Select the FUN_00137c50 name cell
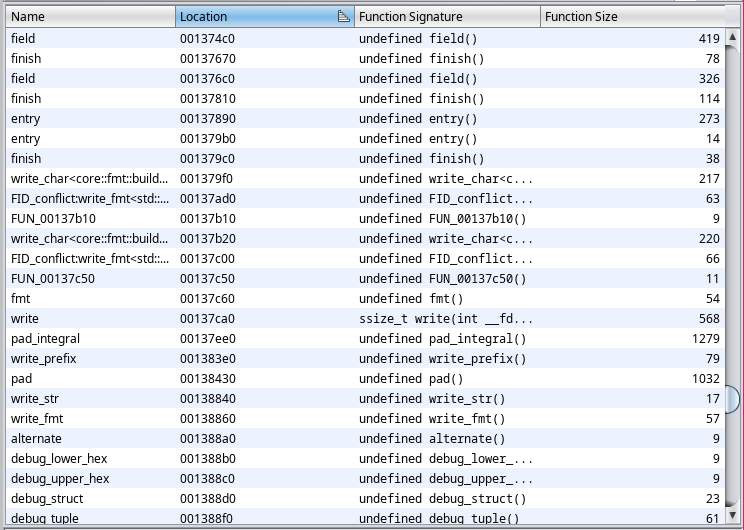 tap(53, 278)
